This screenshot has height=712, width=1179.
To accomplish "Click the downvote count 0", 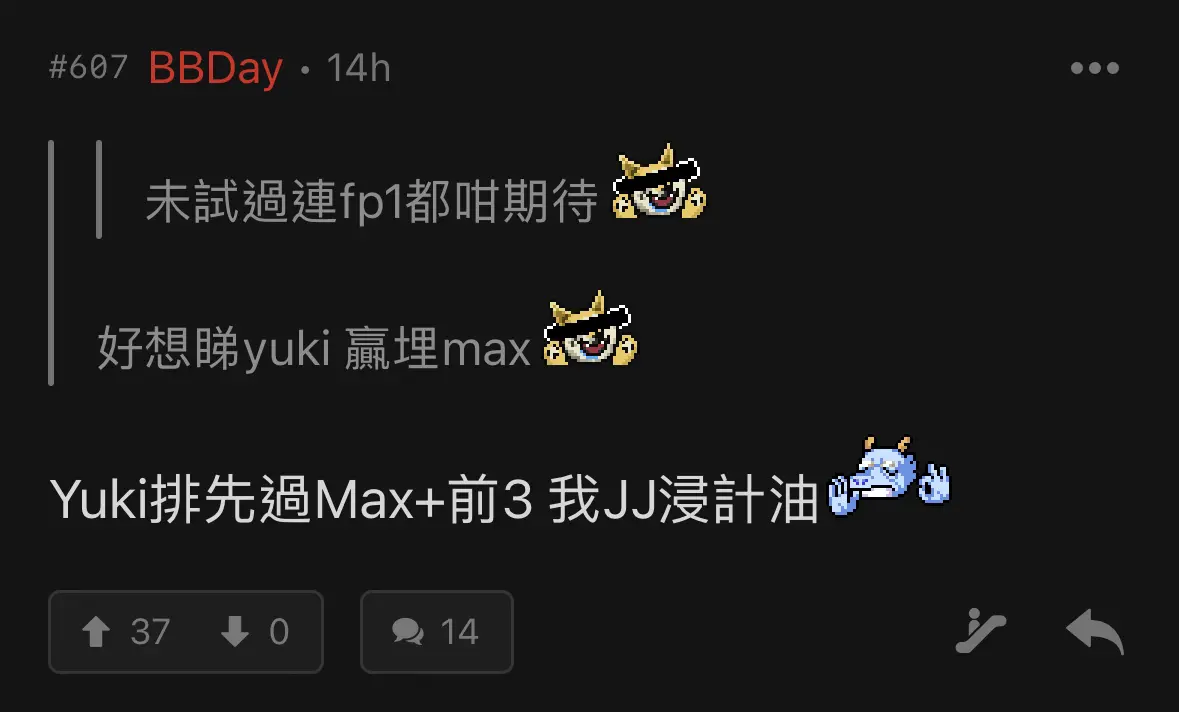I will (x=279, y=632).
